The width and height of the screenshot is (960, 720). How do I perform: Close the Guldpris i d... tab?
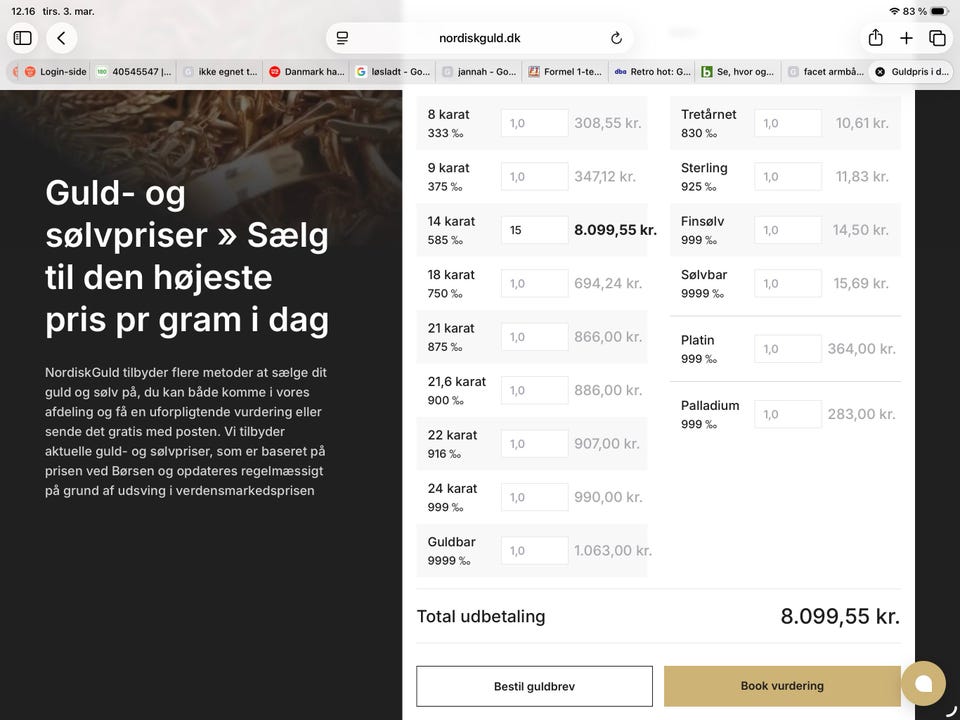click(x=880, y=72)
